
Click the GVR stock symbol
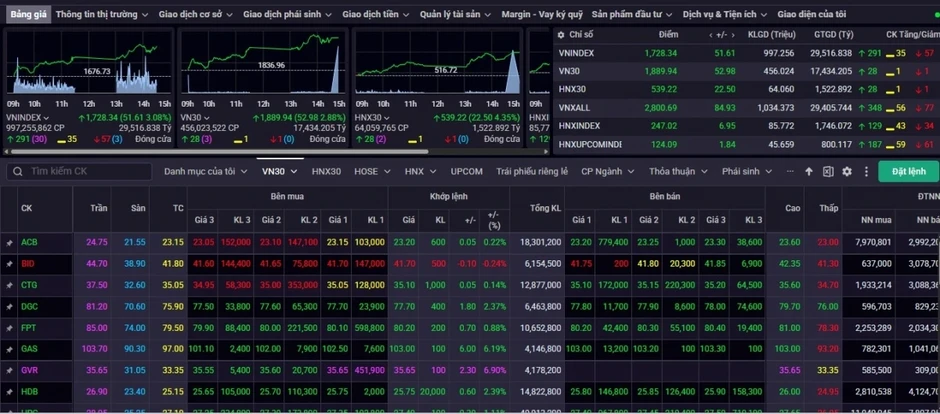click(x=29, y=370)
